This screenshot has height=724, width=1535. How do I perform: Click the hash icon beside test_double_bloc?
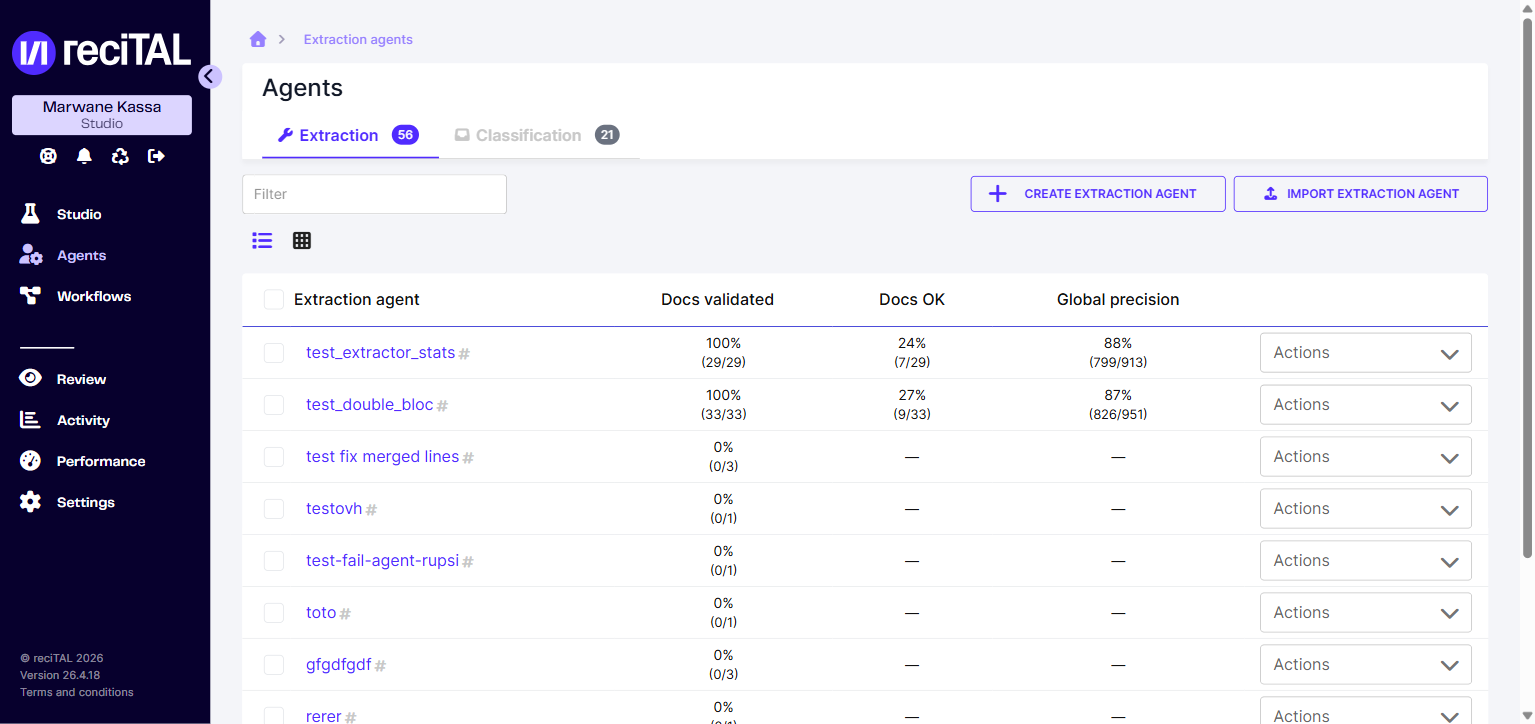pos(442,406)
